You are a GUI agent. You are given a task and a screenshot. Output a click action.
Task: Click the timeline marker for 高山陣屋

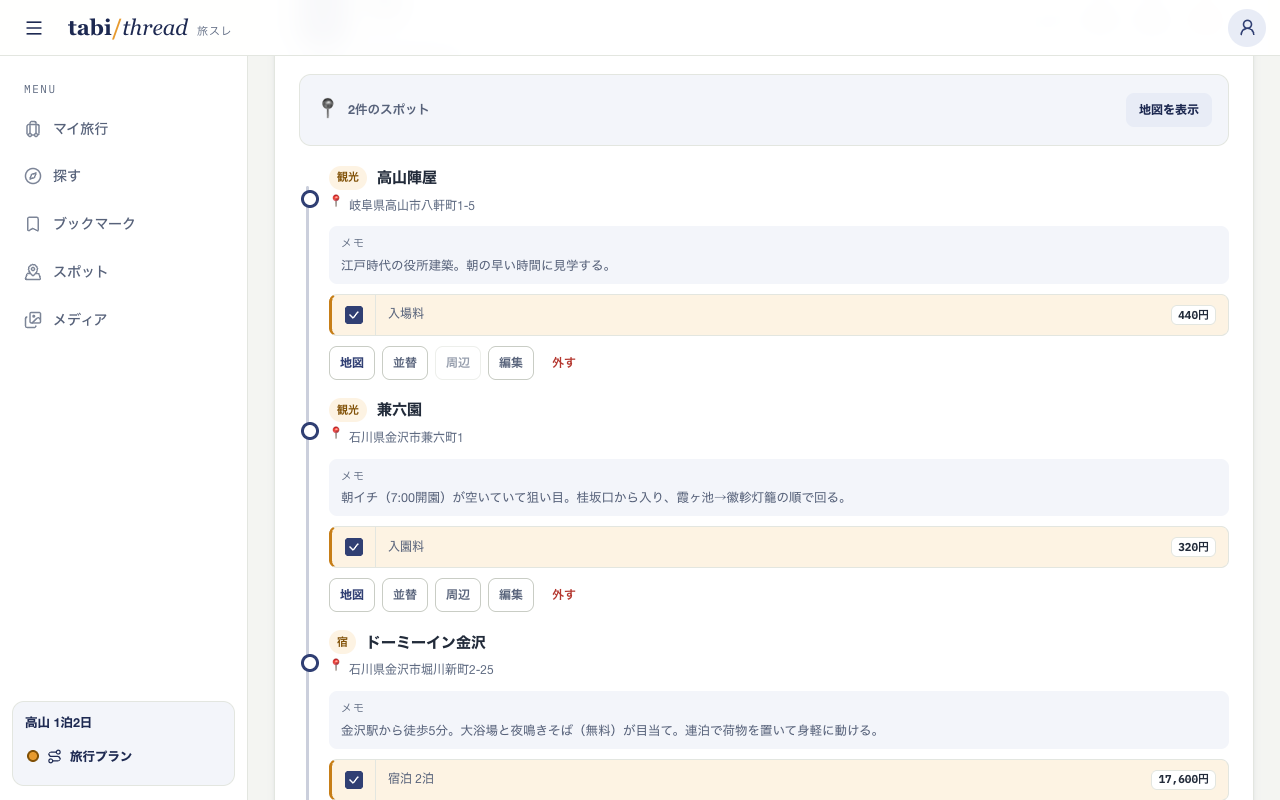click(x=310, y=199)
